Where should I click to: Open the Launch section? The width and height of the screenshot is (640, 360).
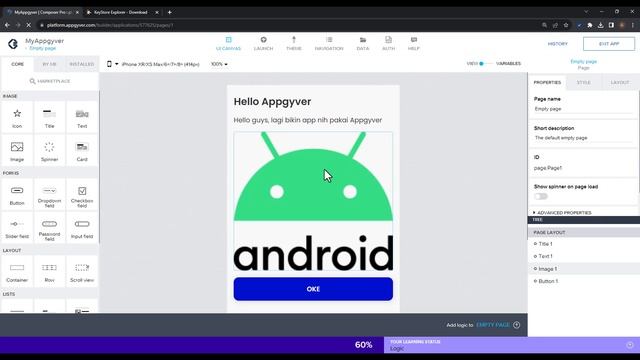[x=263, y=44]
